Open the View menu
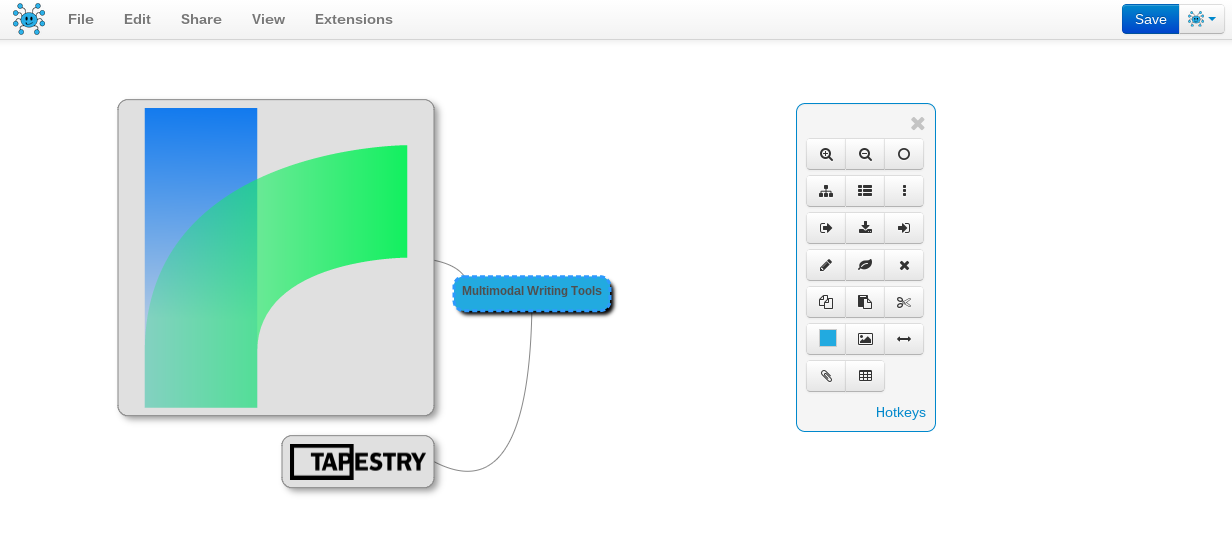 tap(268, 19)
